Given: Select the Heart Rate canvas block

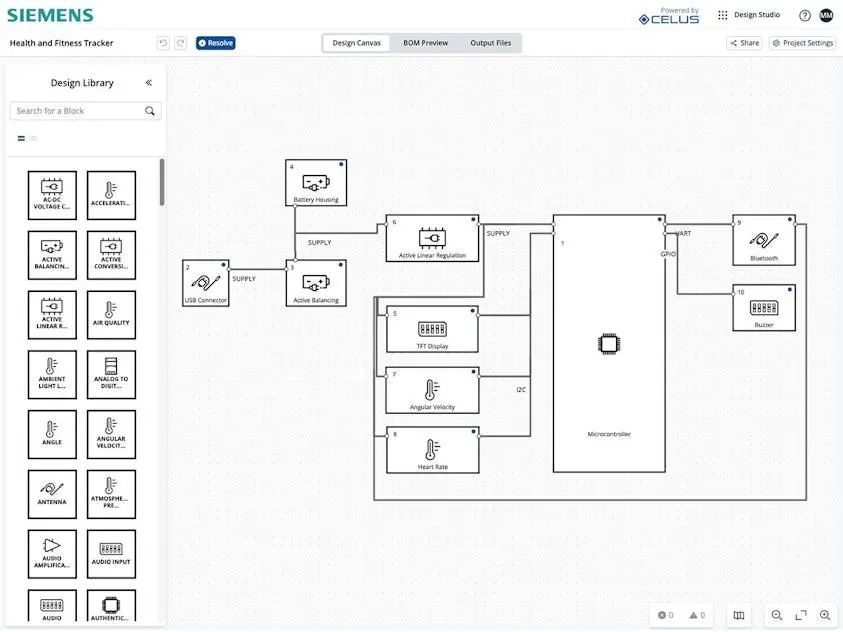Looking at the screenshot, I should coord(432,450).
